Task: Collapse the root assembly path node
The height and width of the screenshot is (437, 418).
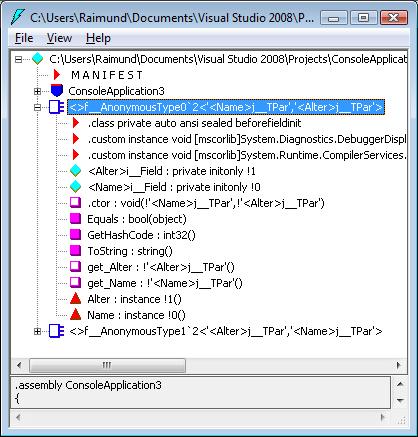Action: coord(19,59)
